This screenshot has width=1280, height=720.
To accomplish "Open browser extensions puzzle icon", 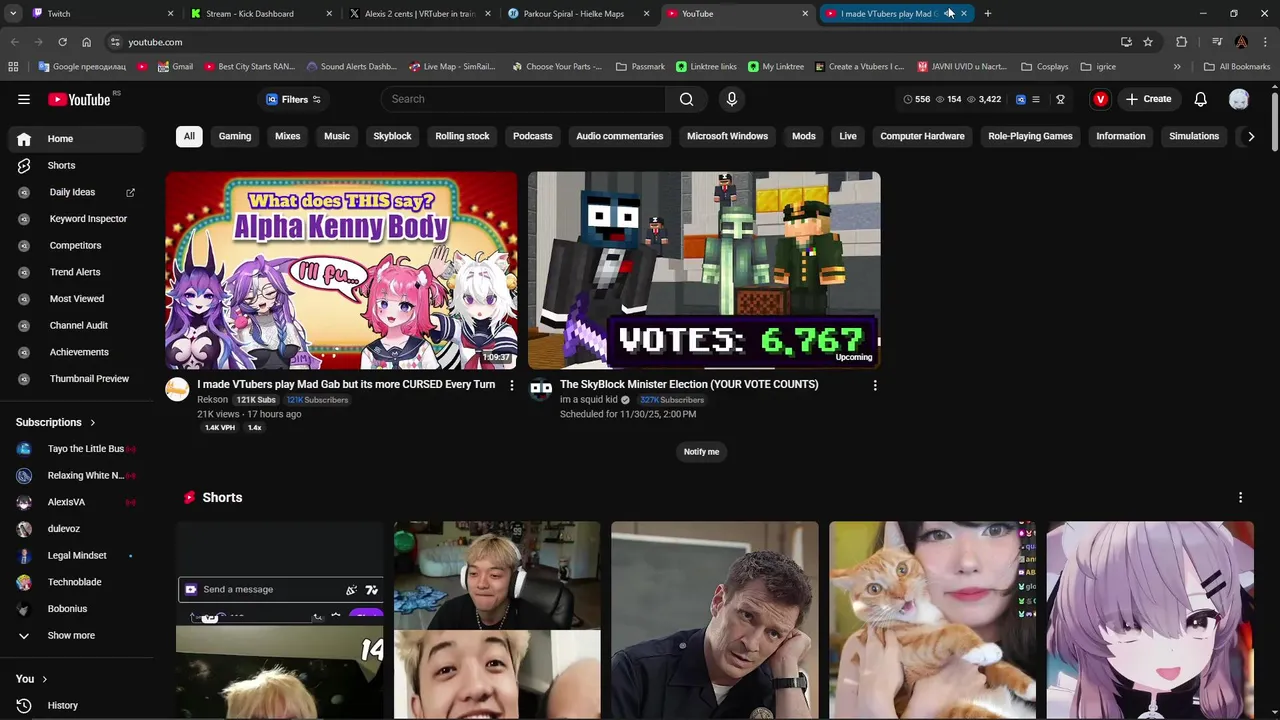I will pos(1182,42).
